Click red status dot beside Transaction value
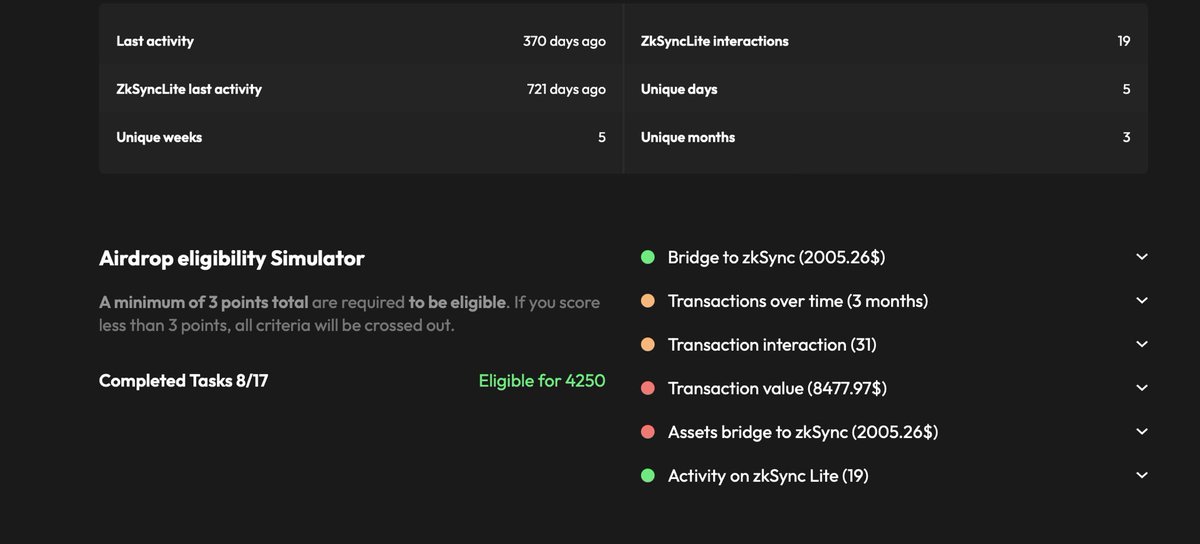The image size is (1200, 544). coord(647,388)
